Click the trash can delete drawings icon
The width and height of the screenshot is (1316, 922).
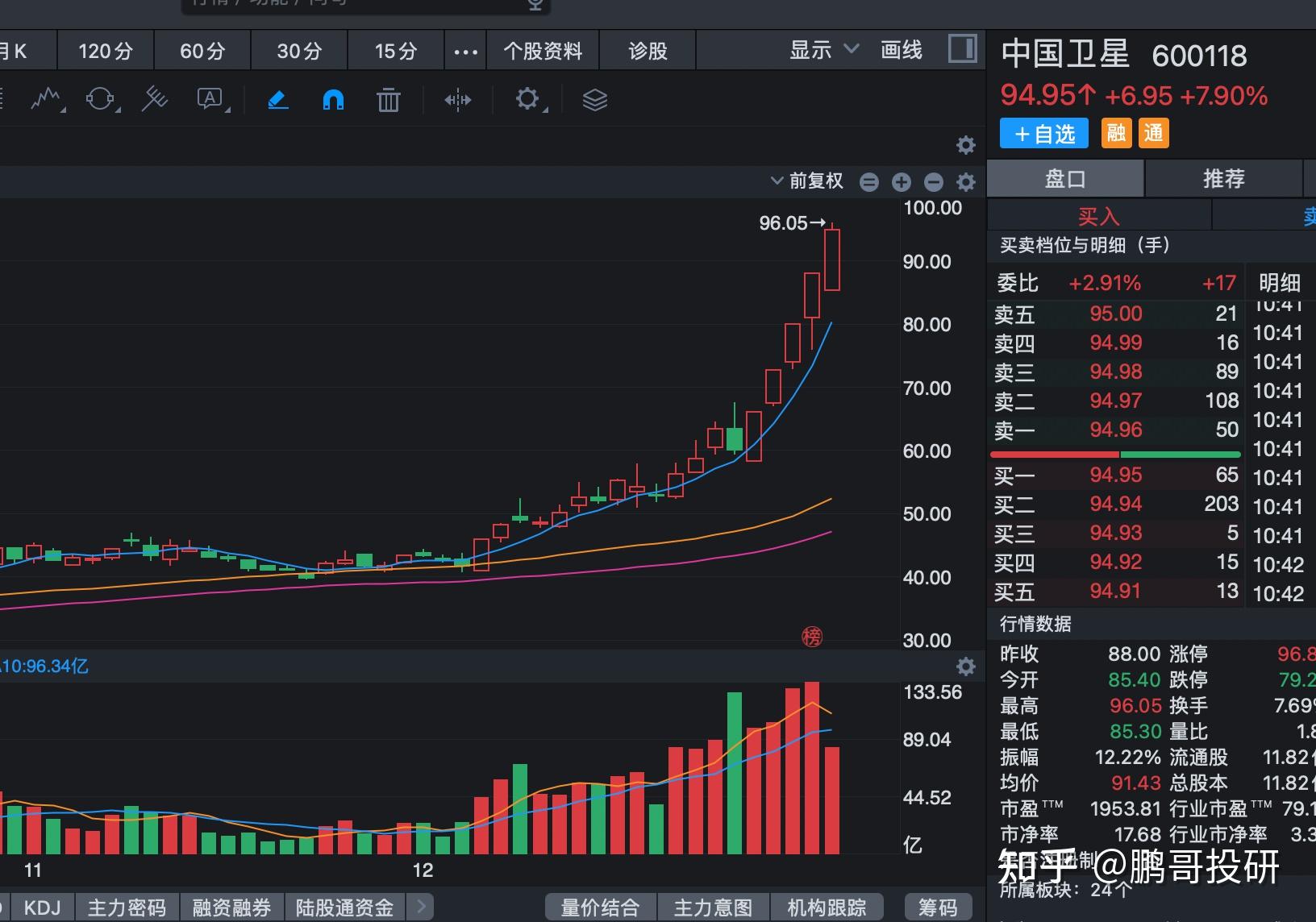pos(388,100)
